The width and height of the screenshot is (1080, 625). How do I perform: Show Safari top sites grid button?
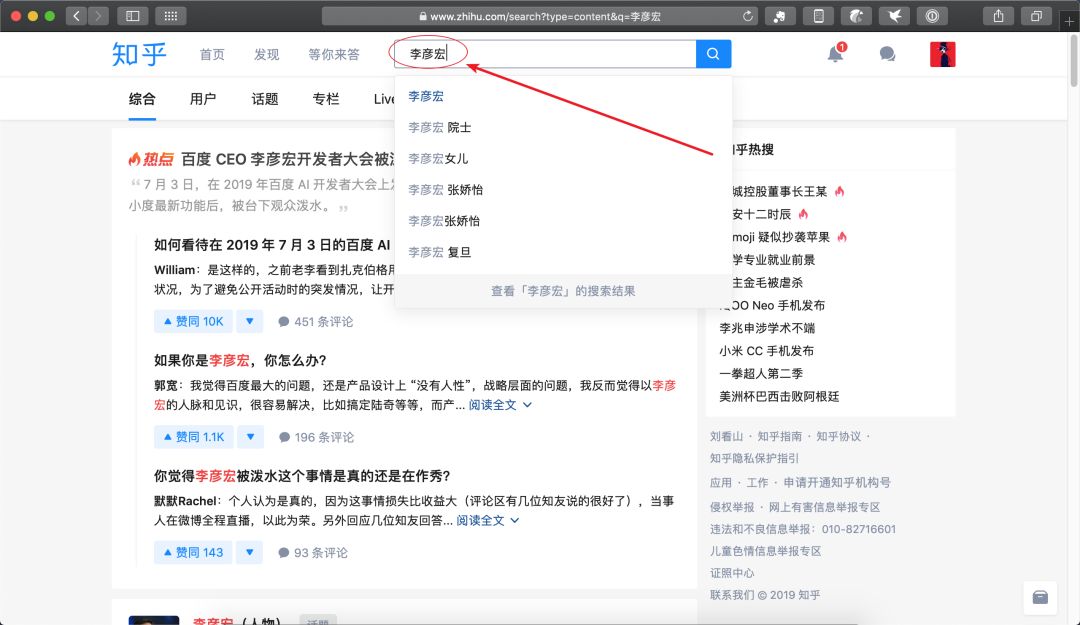click(171, 16)
